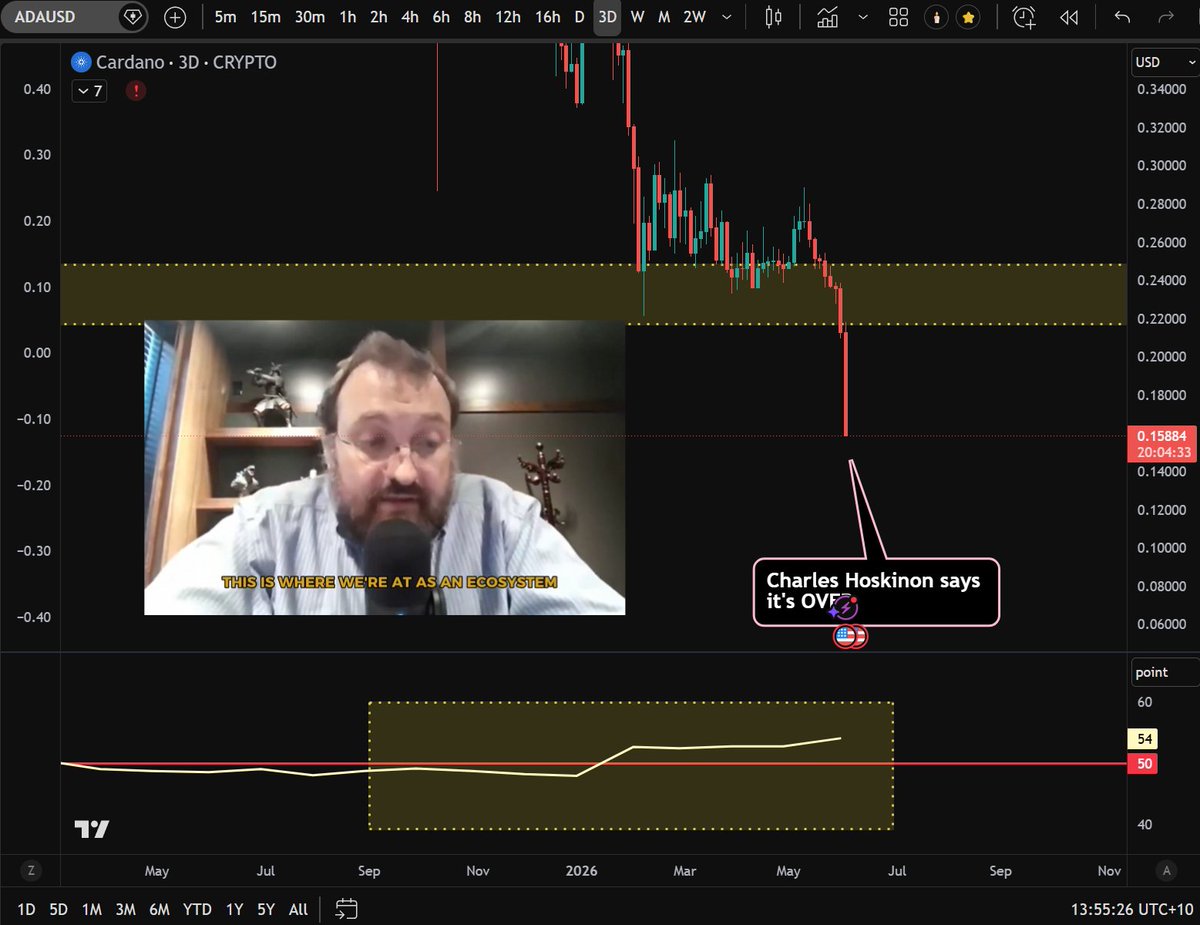
Task: Click the embedded video thumbnail image
Action: 384,467
